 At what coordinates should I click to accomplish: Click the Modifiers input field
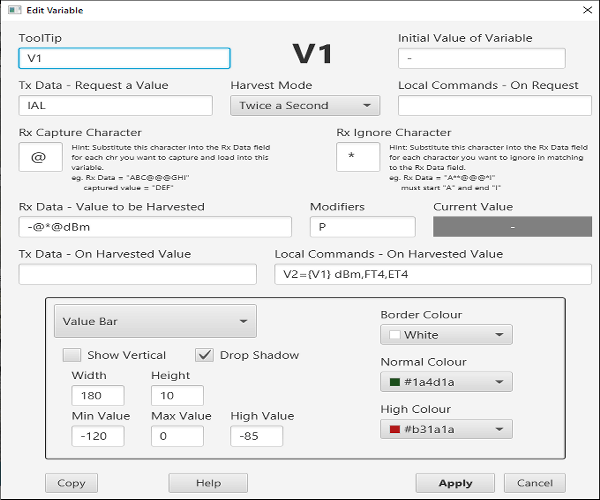[362, 227]
